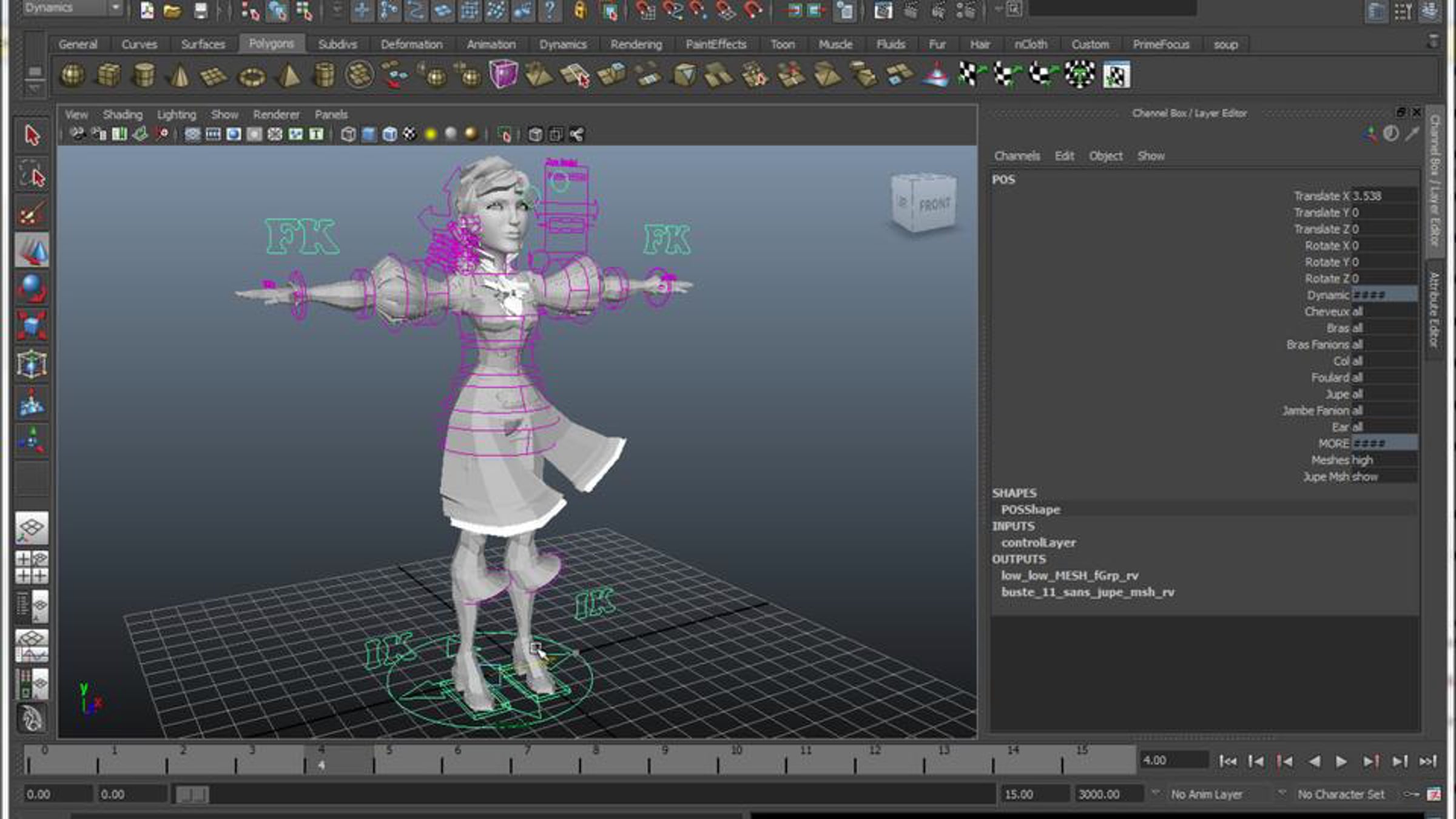Choose the arrow Select tool

click(x=32, y=135)
